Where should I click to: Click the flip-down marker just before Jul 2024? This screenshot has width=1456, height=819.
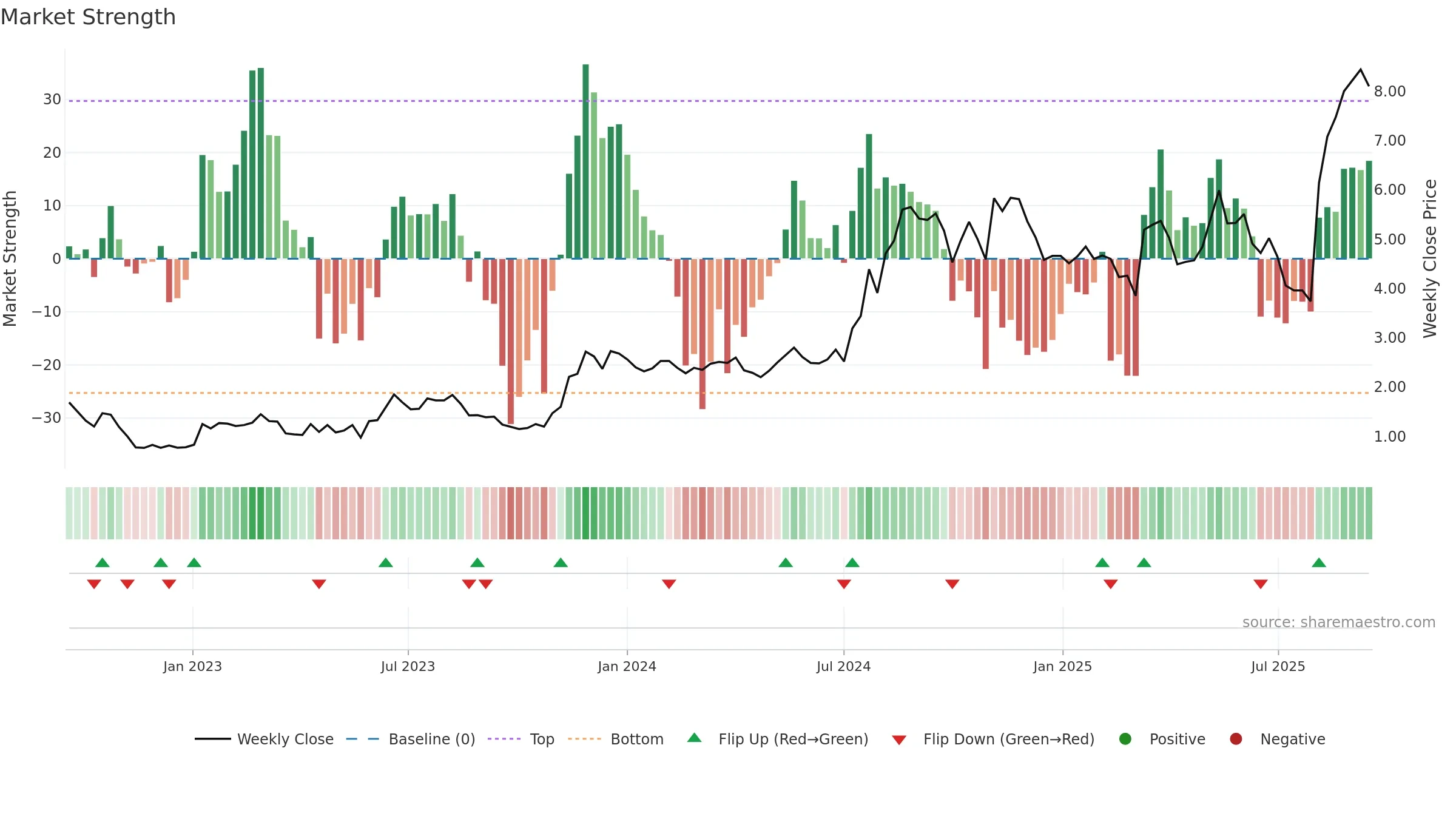tap(844, 584)
